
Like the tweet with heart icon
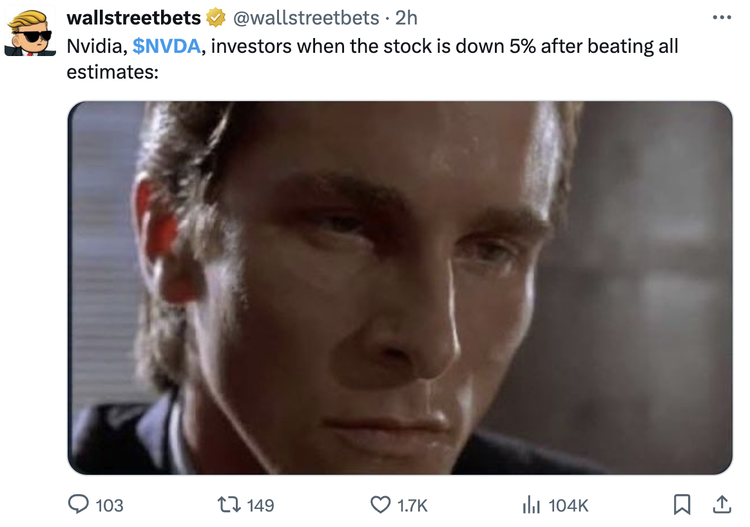(380, 505)
